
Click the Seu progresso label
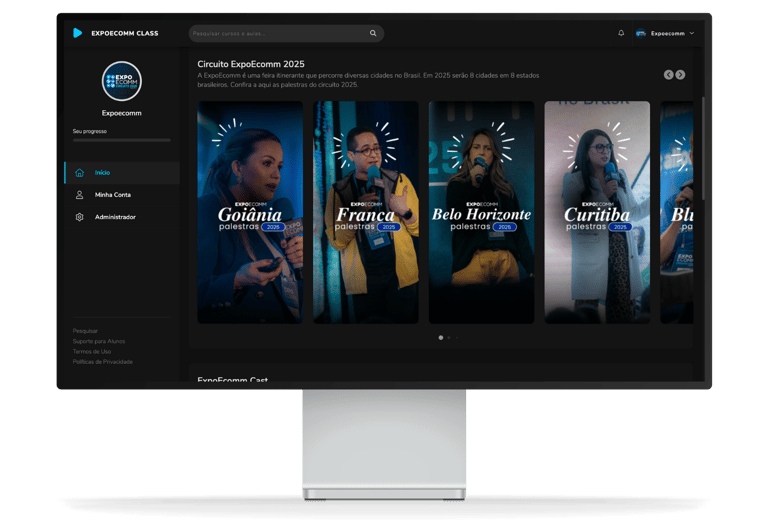(90, 131)
